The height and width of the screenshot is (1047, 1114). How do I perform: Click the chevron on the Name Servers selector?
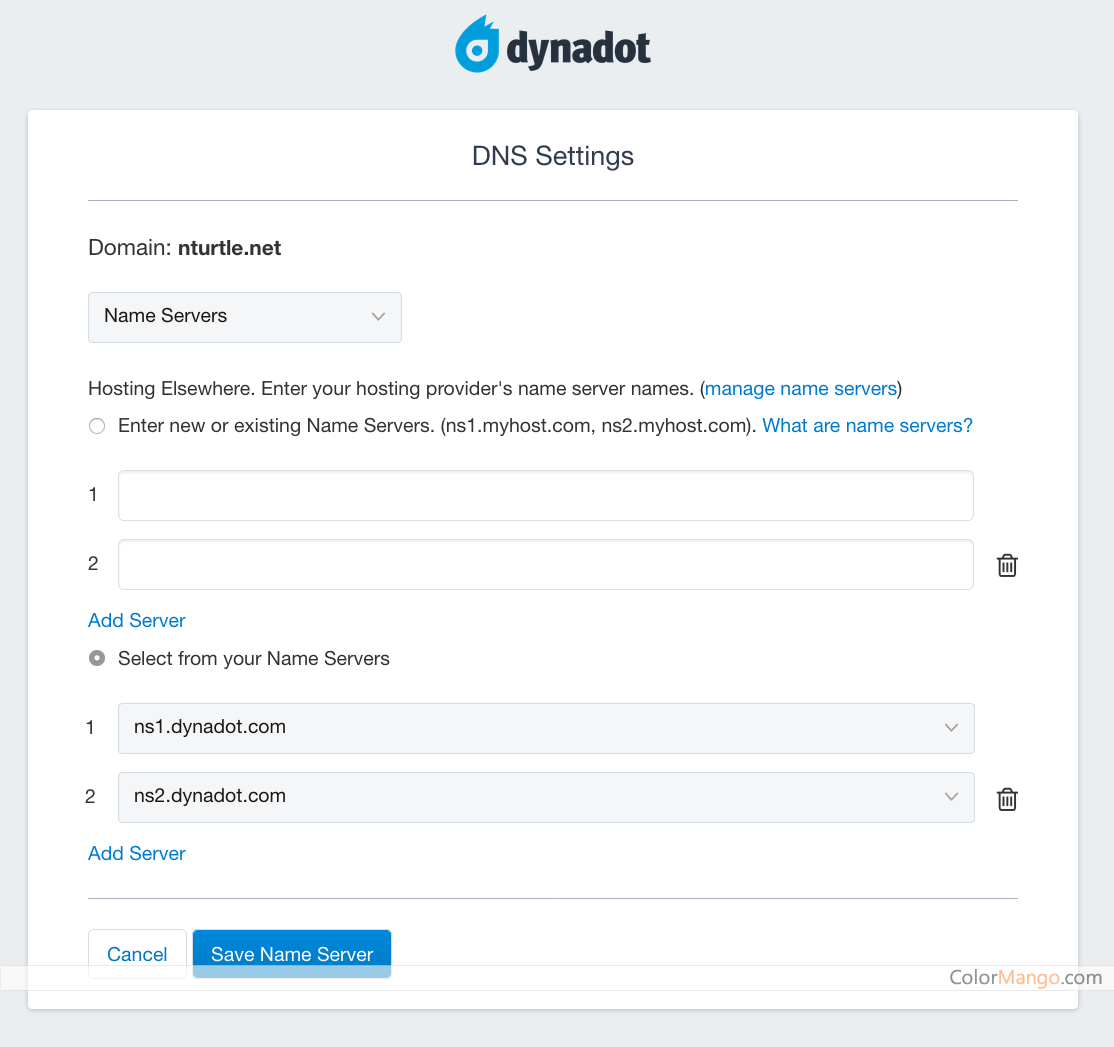coord(378,316)
